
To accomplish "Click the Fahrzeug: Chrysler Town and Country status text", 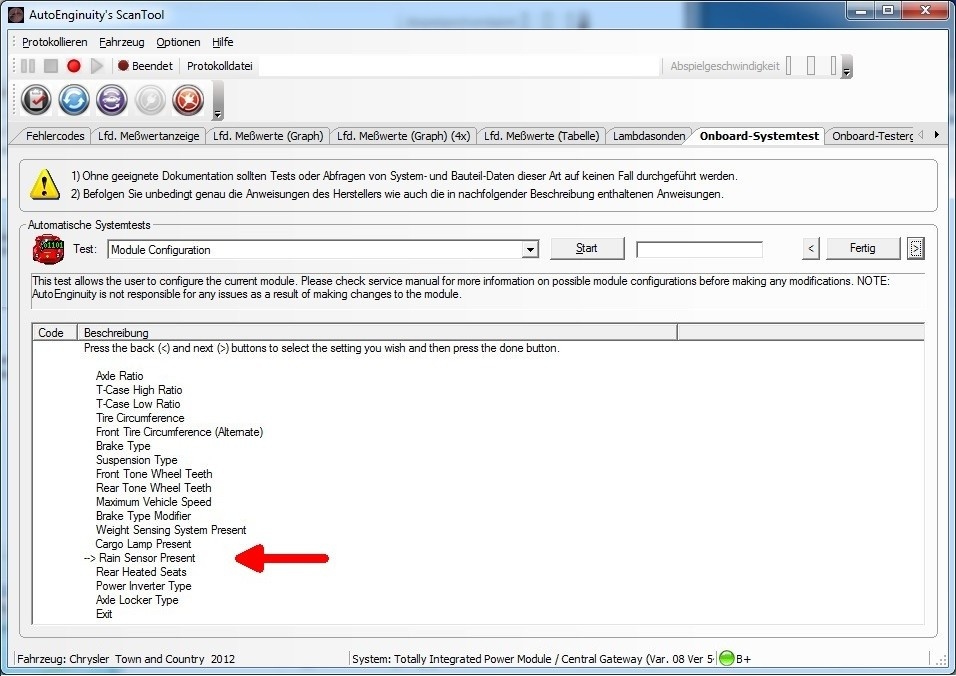I will click(126, 659).
